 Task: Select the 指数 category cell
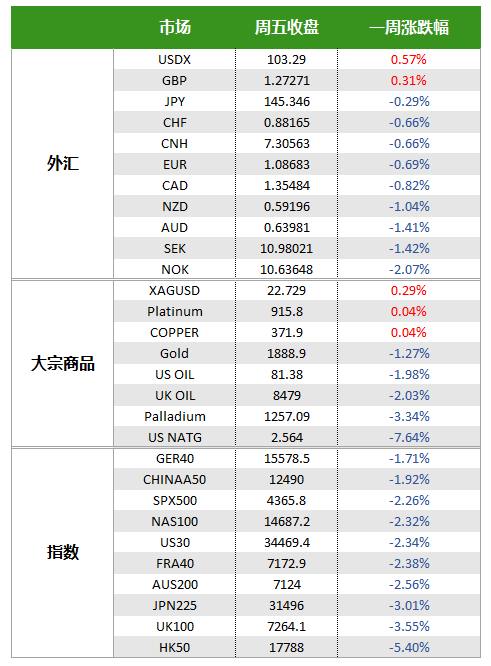[x=63, y=552]
